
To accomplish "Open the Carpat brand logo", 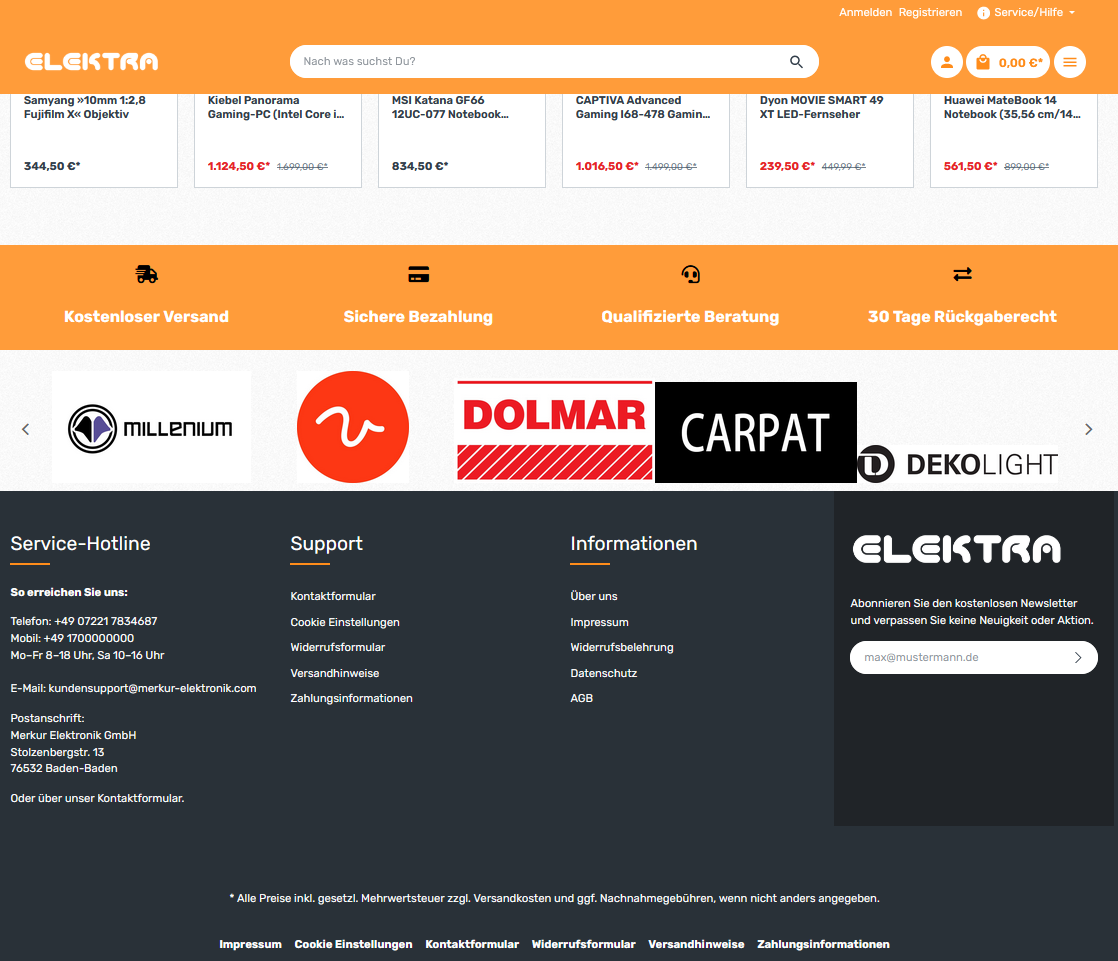I will coord(756,432).
